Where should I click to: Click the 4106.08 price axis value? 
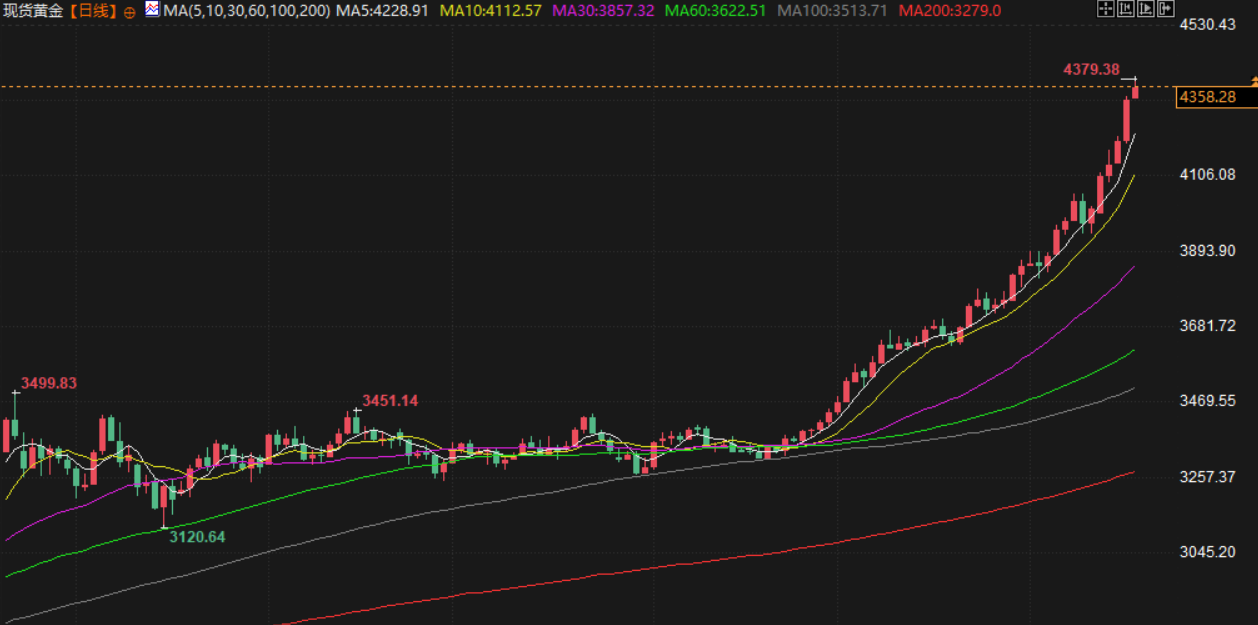coord(1208,175)
